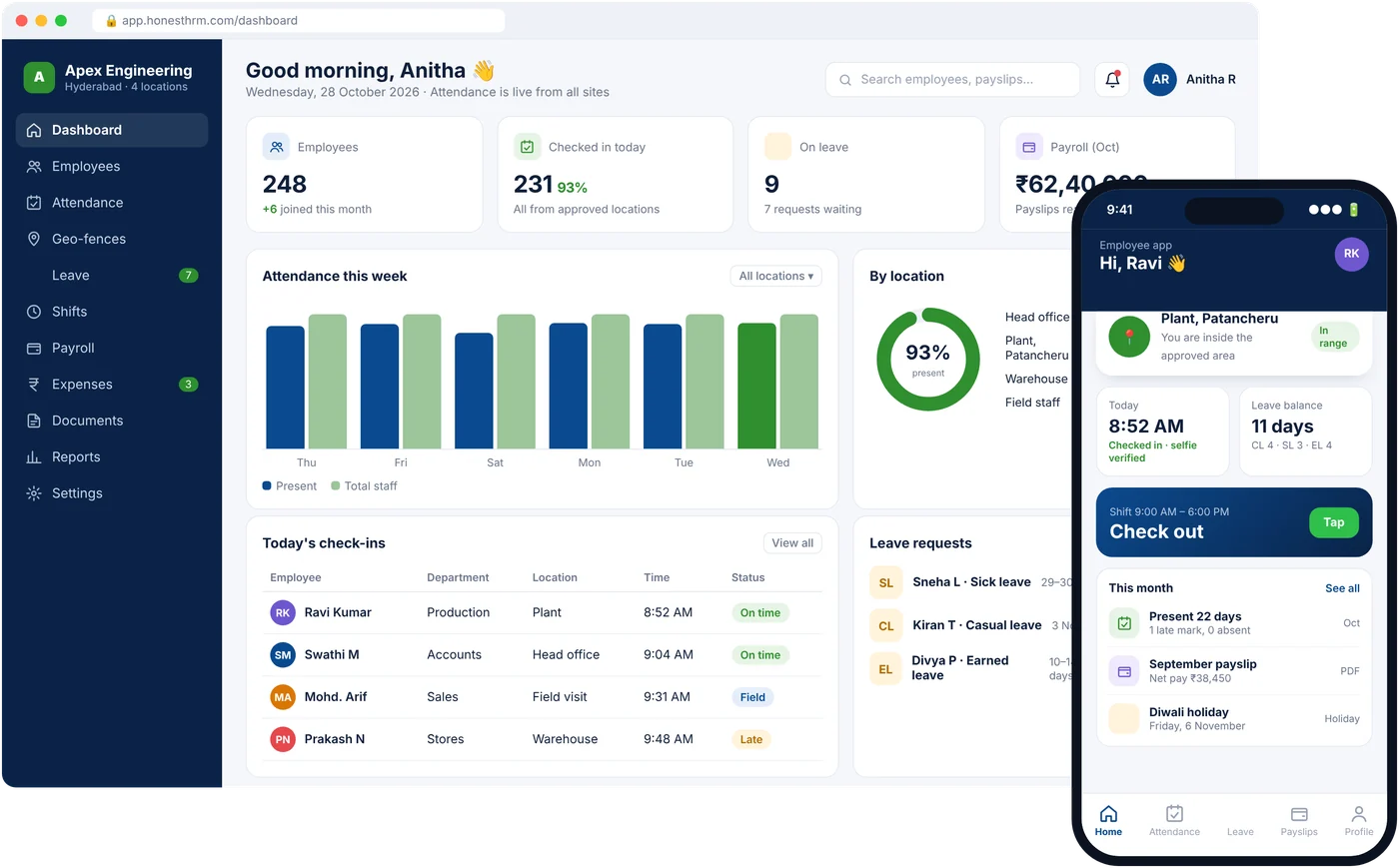This screenshot has width=1399, height=868.
Task: Click the green Wed Present bar in chart
Action: [x=756, y=386]
